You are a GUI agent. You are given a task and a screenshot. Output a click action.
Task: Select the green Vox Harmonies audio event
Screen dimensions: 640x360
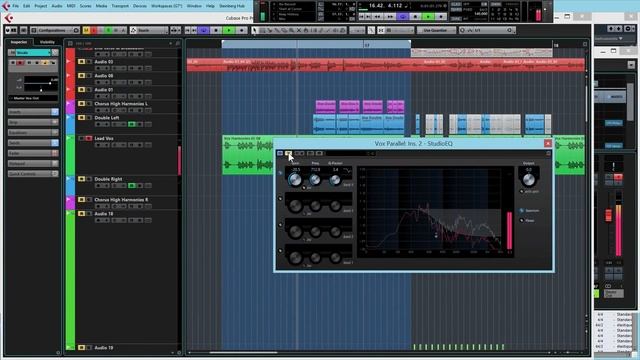[248, 155]
